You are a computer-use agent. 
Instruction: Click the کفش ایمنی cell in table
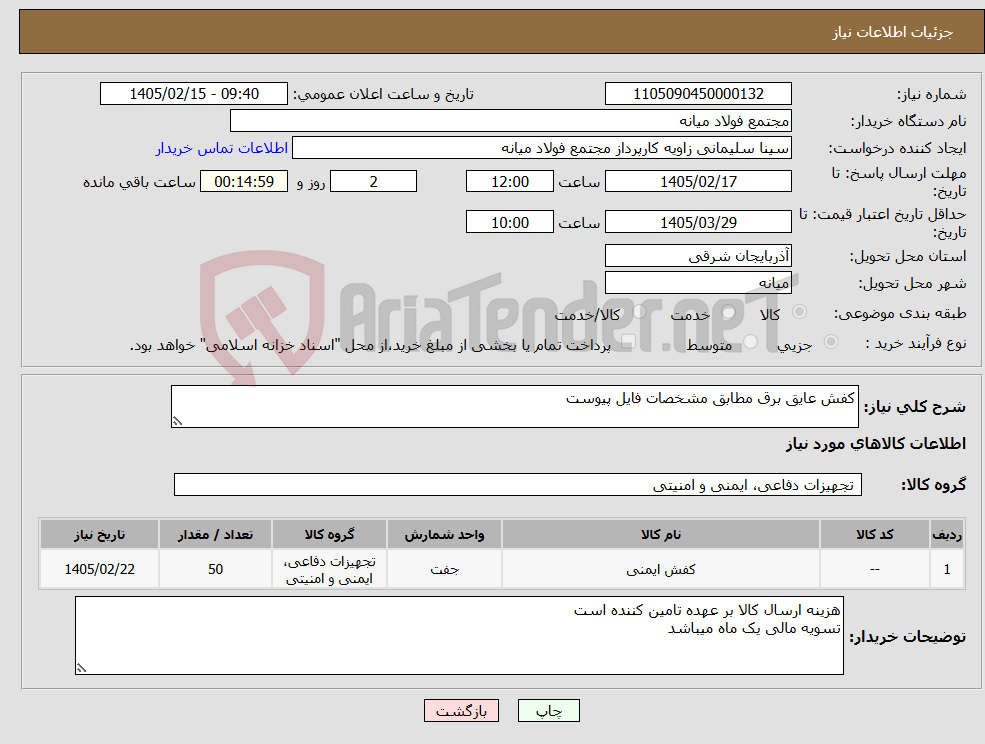[x=660, y=569]
